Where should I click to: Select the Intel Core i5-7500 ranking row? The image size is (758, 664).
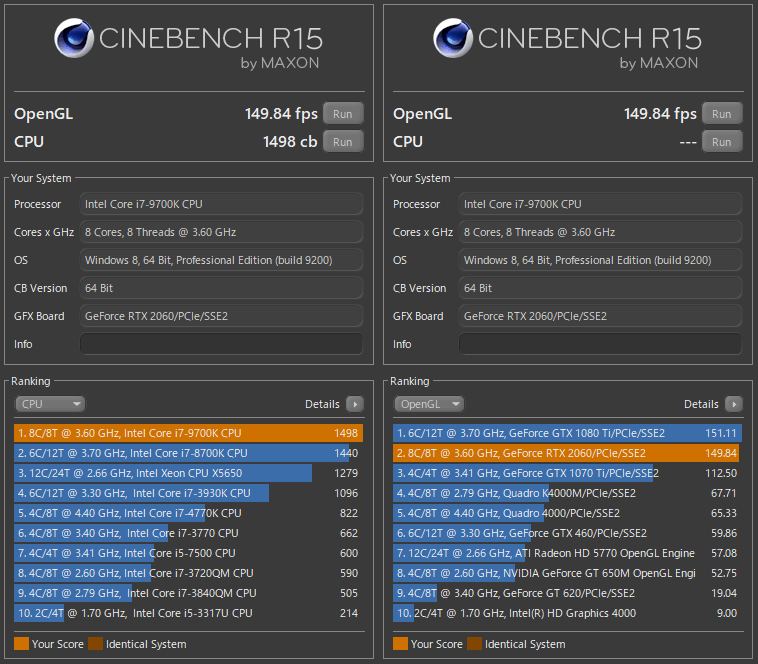[189, 553]
